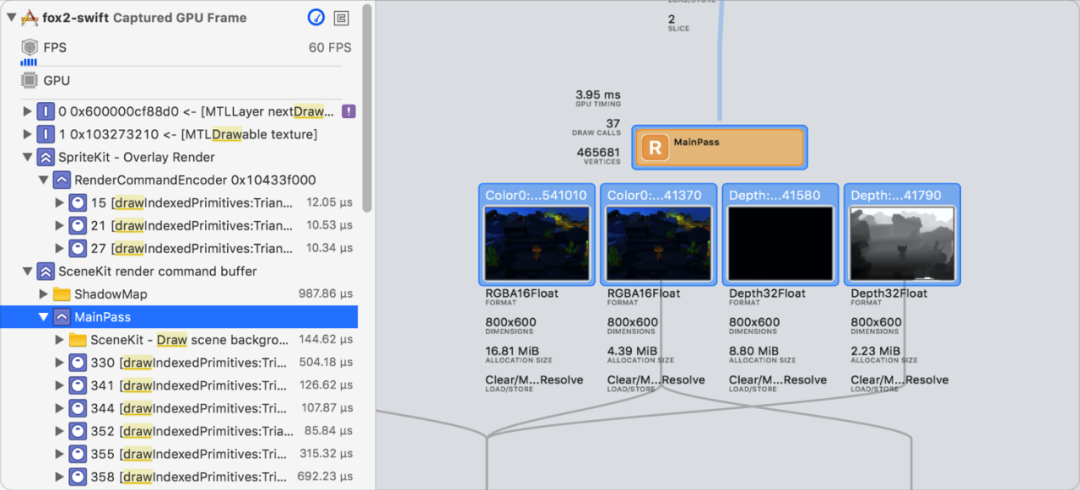Screen dimensions: 1080x490
Task: Open the Depth:...41790 grayscale depth thumbnail
Action: pyautogui.click(x=902, y=244)
